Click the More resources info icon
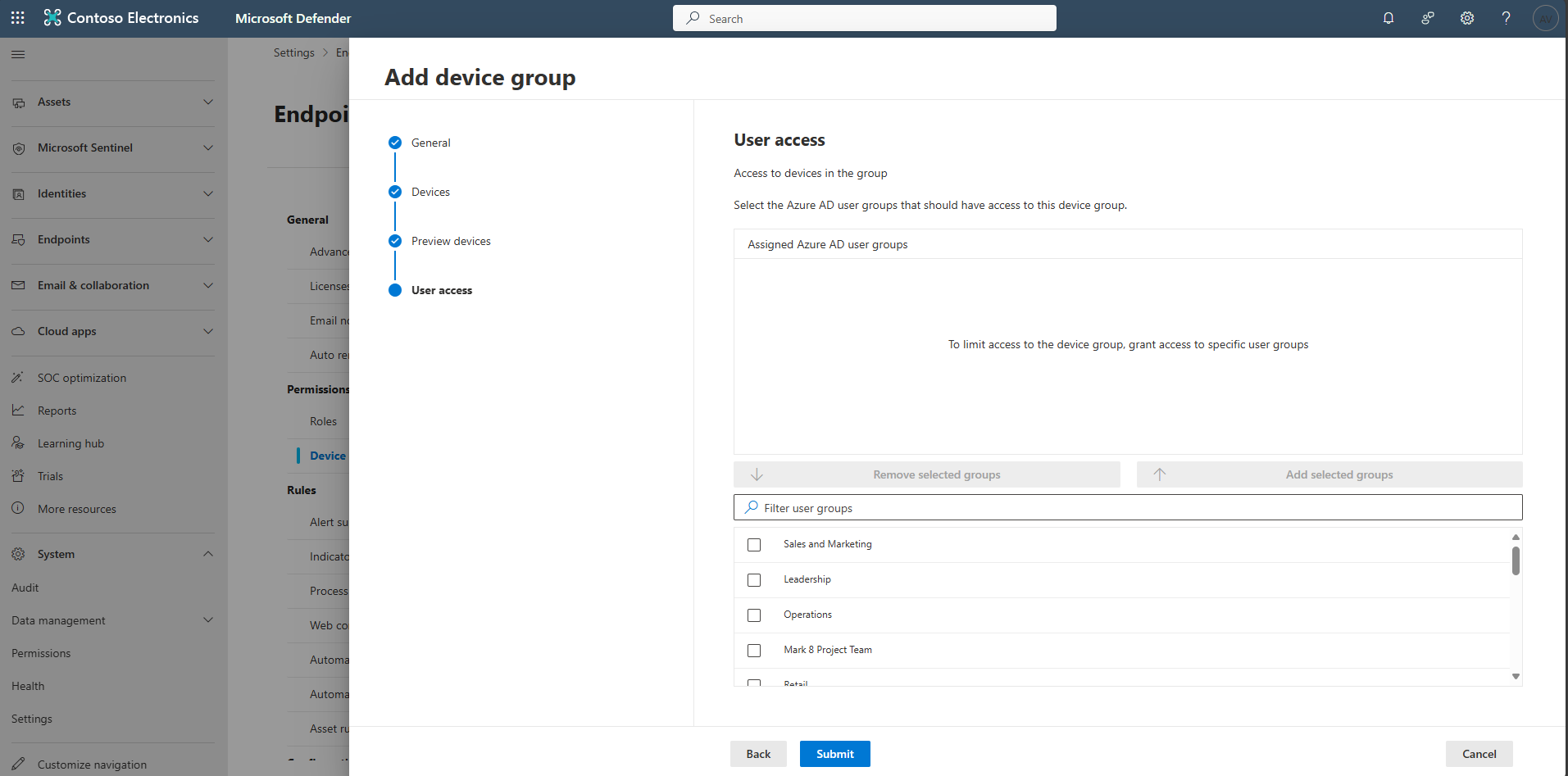 18,509
